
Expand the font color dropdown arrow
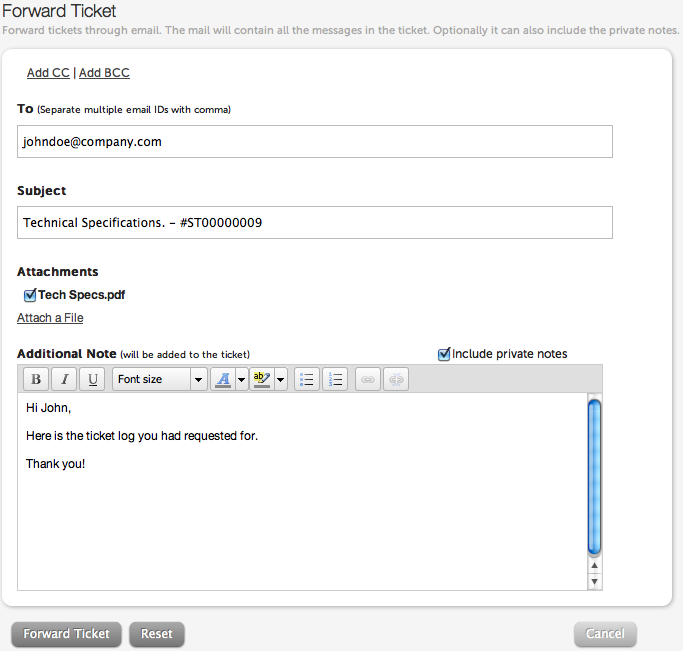coord(241,380)
